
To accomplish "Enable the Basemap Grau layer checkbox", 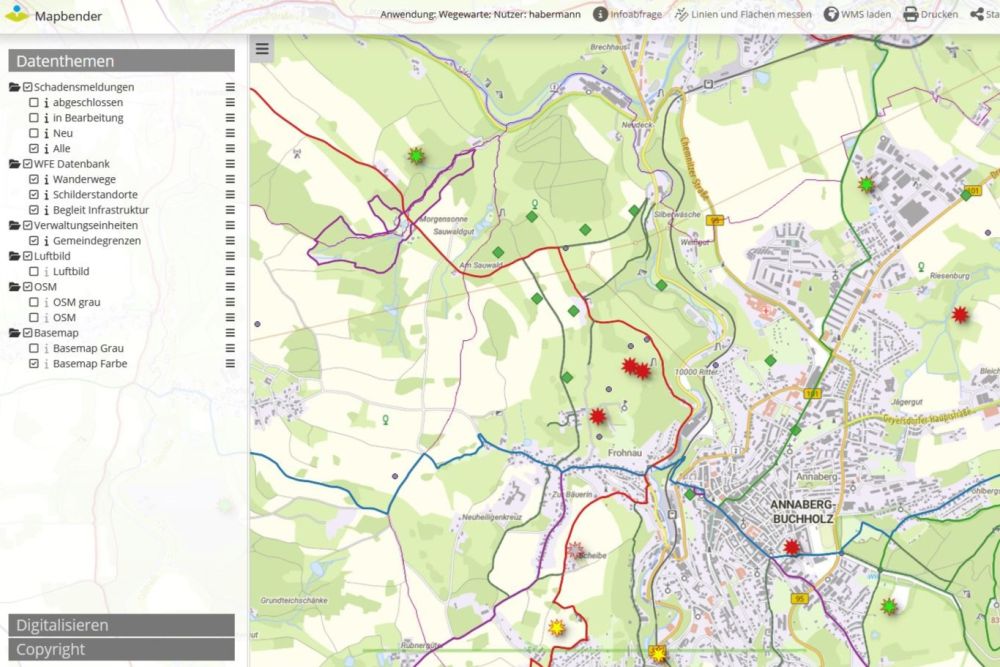I will 34,348.
